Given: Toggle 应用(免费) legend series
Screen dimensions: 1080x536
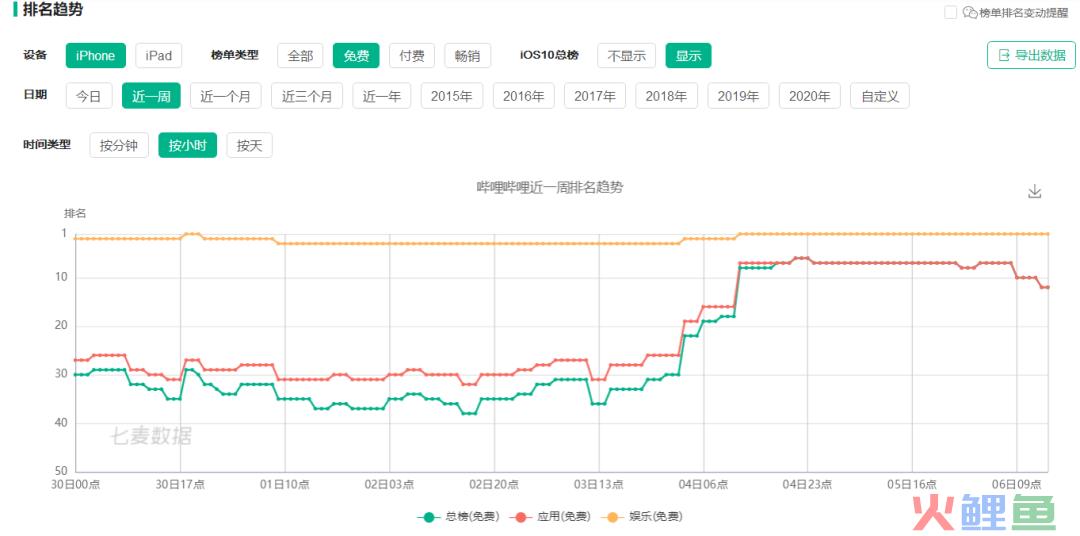Looking at the screenshot, I should pos(551,517).
